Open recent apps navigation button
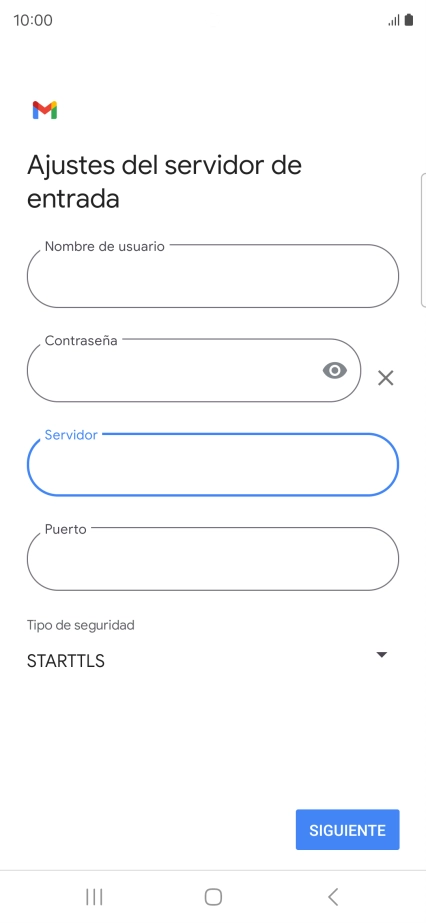Screen dimensions: 426x923 (94, 897)
